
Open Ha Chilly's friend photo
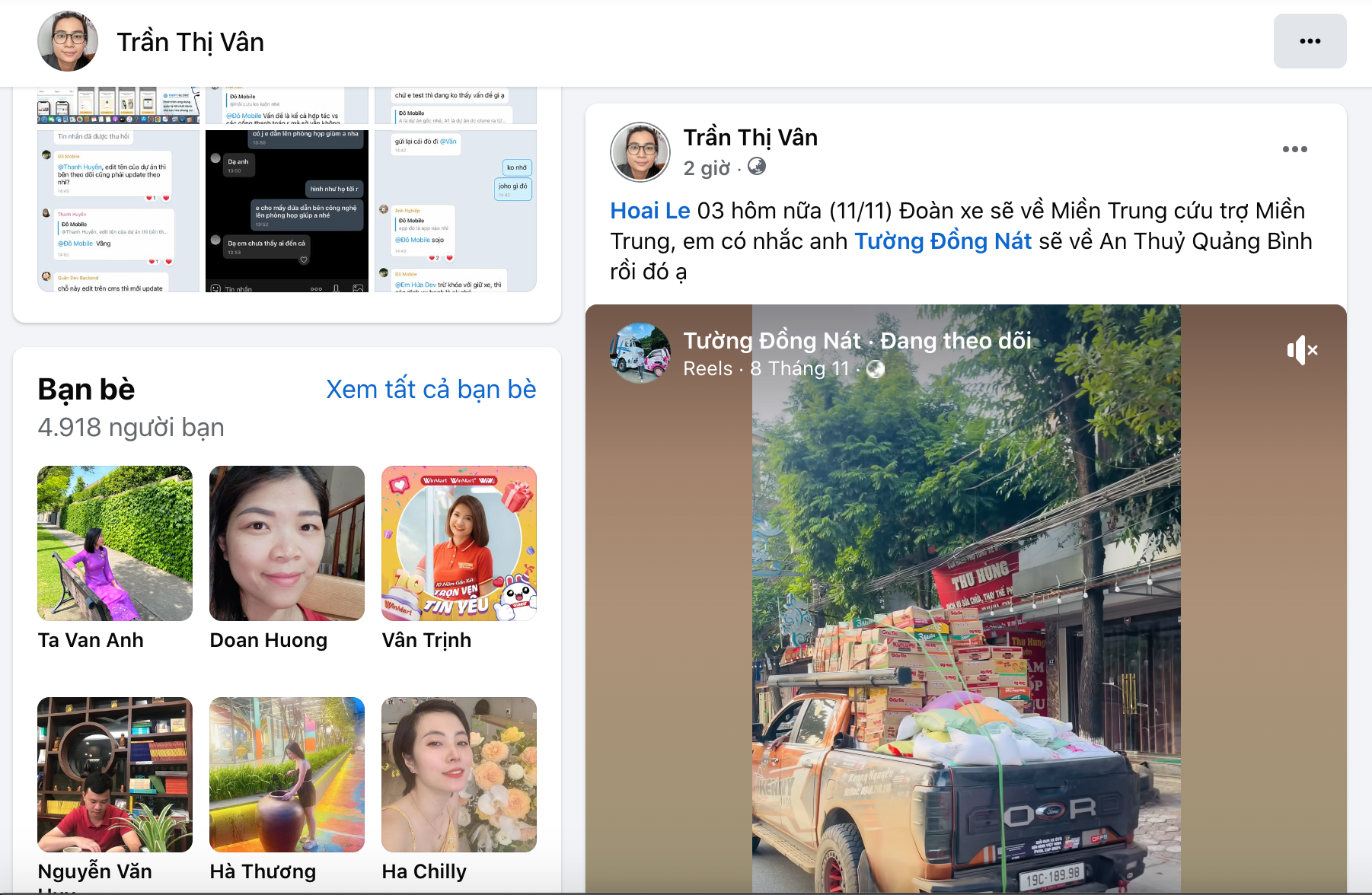click(x=459, y=775)
